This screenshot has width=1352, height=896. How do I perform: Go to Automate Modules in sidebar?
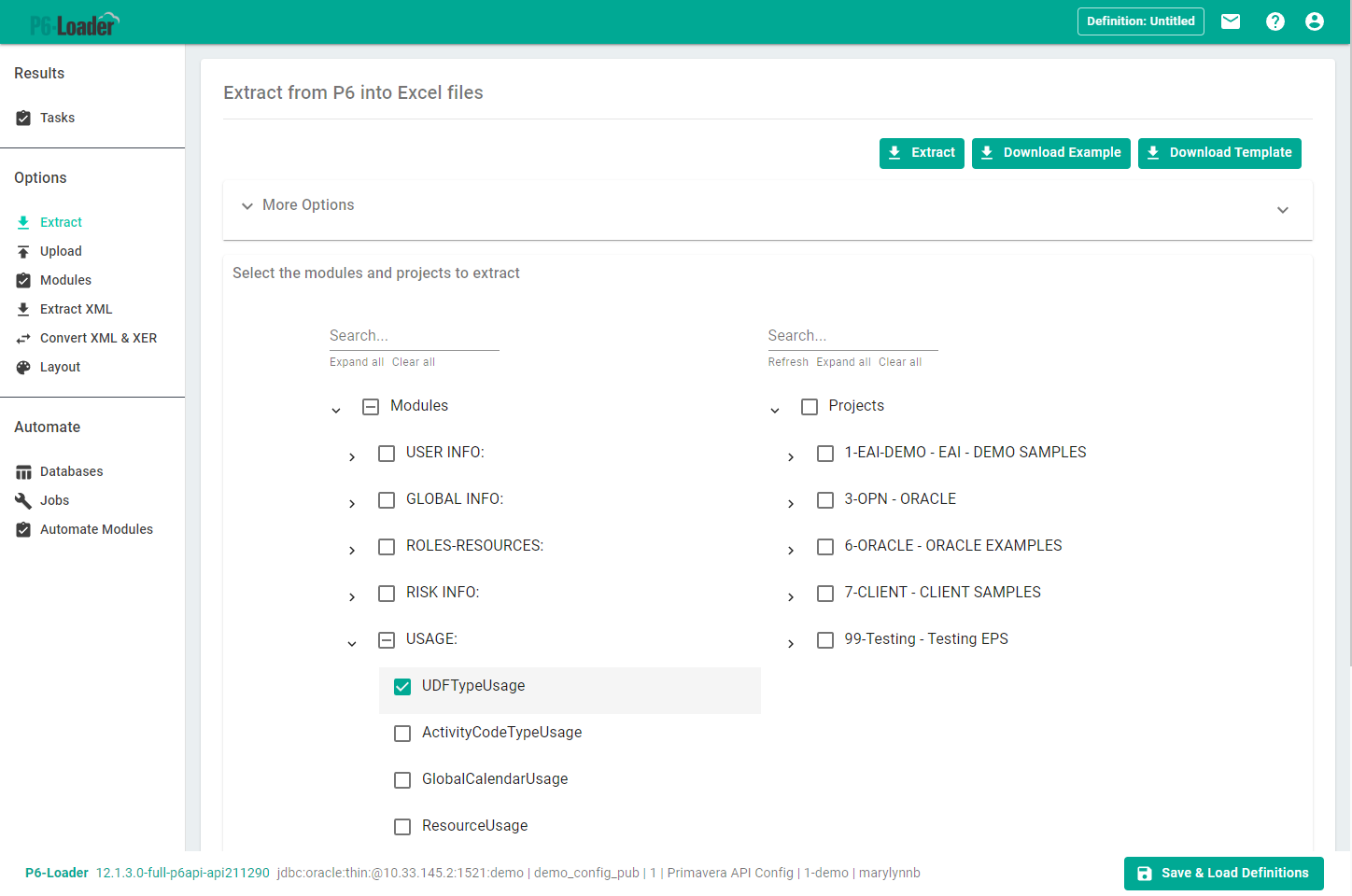tap(96, 529)
